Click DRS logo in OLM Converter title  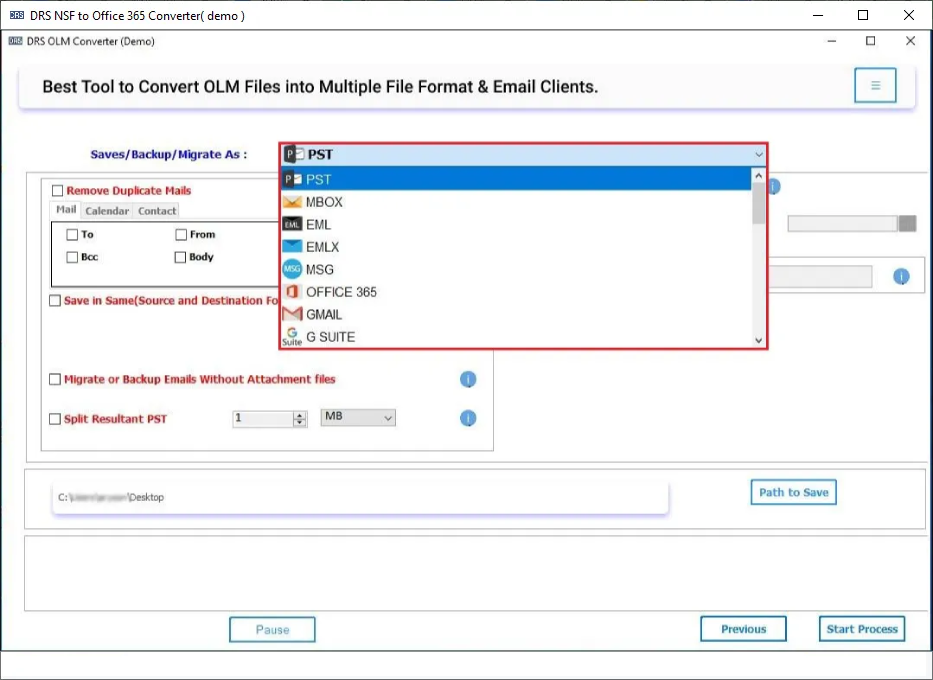pyautogui.click(x=15, y=41)
